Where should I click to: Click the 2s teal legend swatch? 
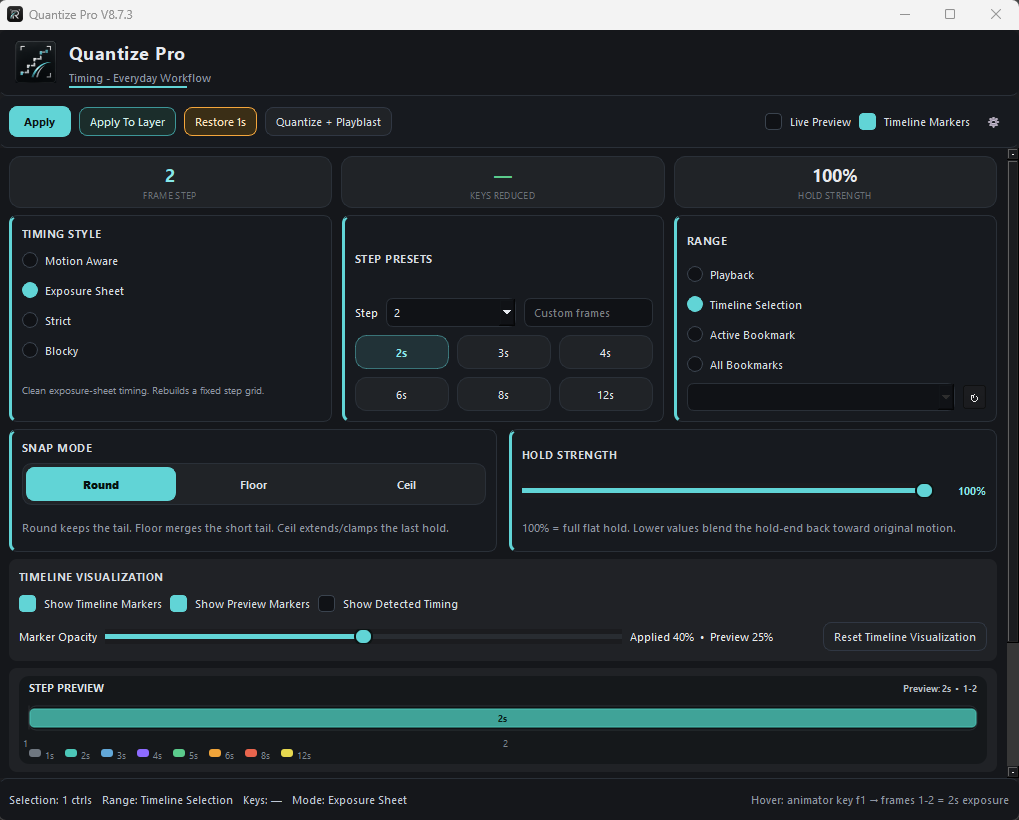pyautogui.click(x=71, y=753)
